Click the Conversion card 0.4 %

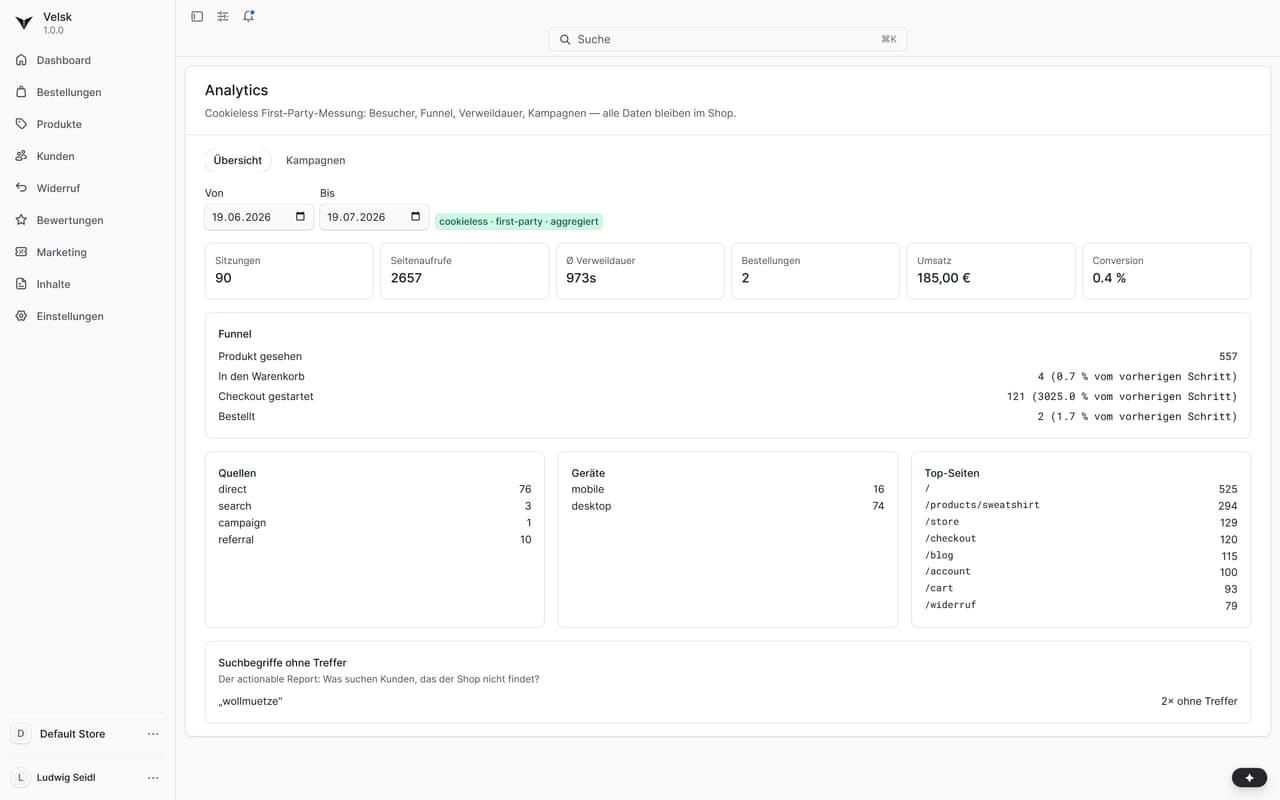[x=1167, y=270]
